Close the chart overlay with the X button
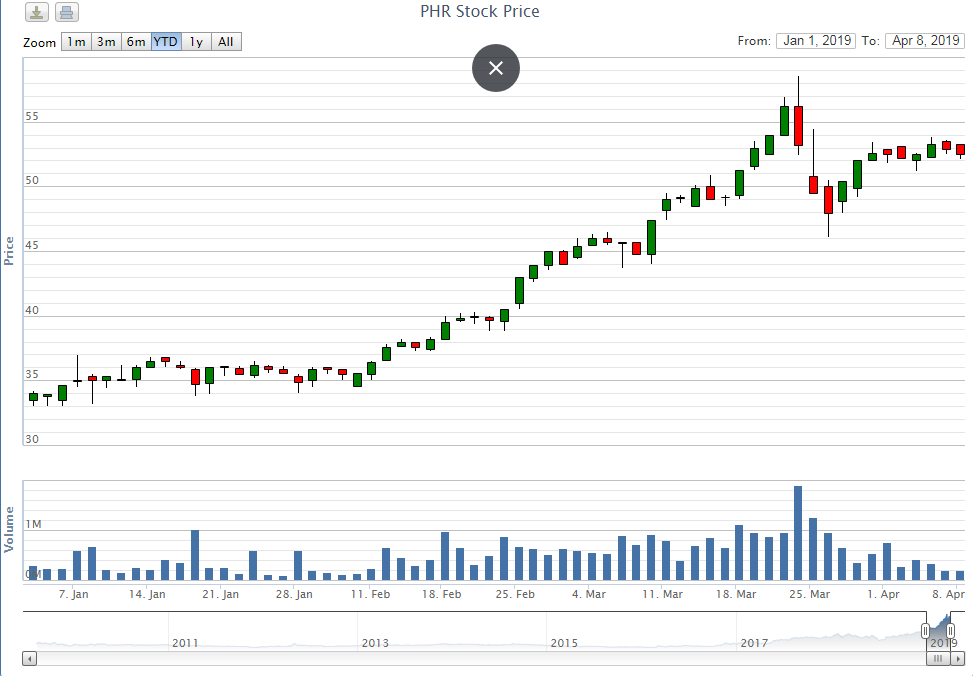The width and height of the screenshot is (973, 676). [x=496, y=68]
